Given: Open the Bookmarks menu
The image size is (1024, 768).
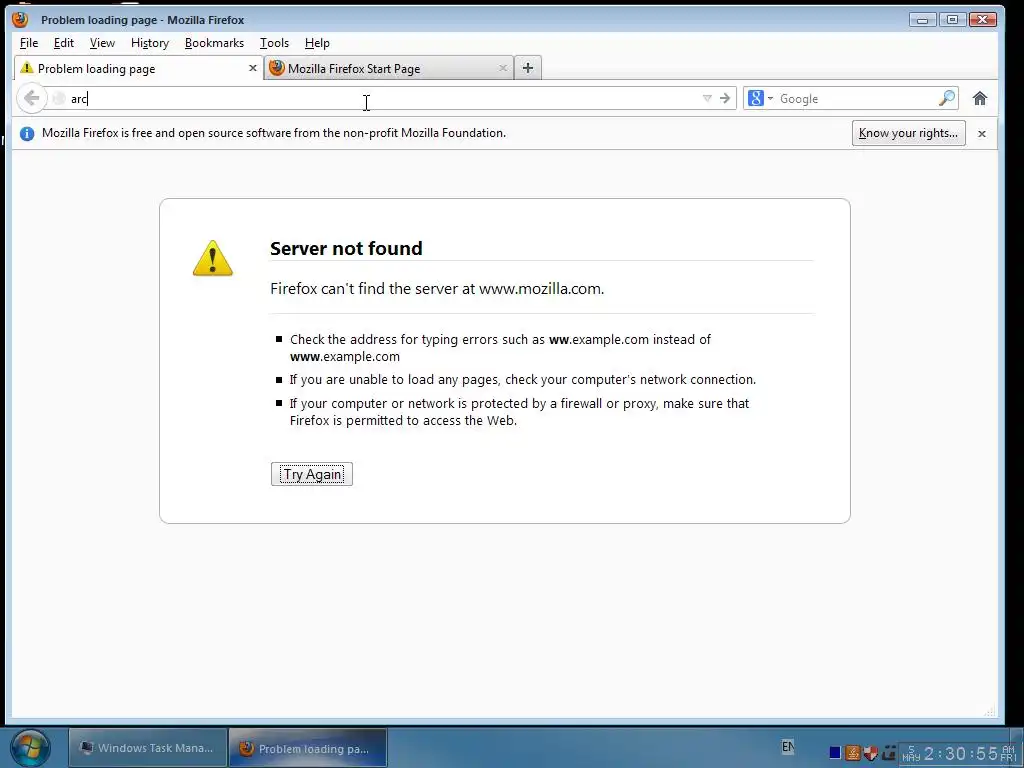Looking at the screenshot, I should pos(214,43).
